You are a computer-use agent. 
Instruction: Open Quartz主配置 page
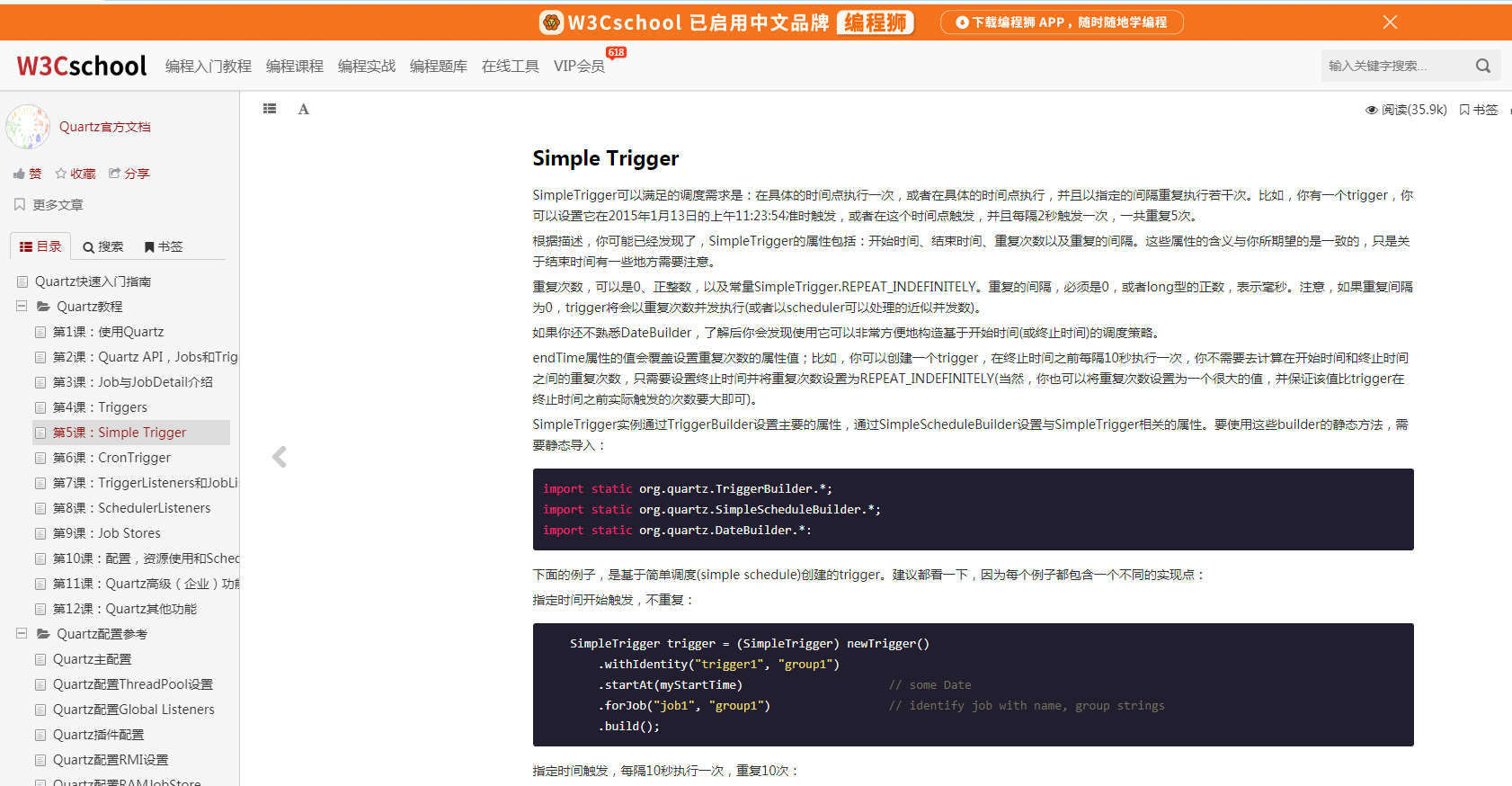(x=92, y=659)
